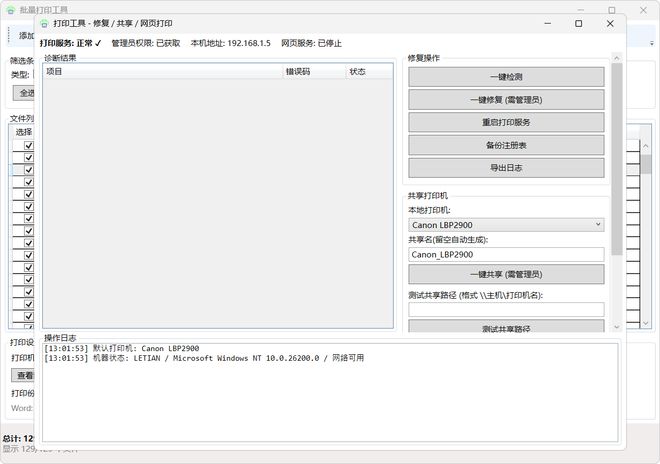This screenshot has width=660, height=464.
Task: Click 备份注册表 to back up registry
Action: [x=506, y=145]
